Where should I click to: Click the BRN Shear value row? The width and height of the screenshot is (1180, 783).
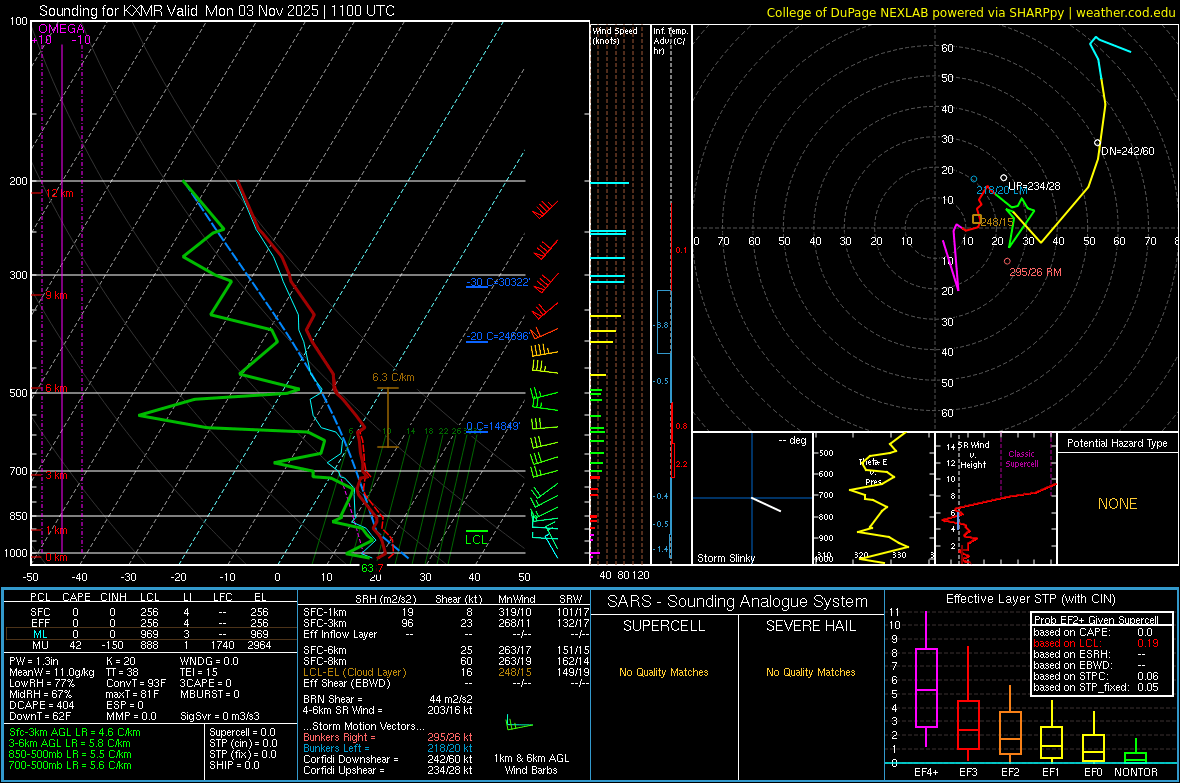click(388, 699)
